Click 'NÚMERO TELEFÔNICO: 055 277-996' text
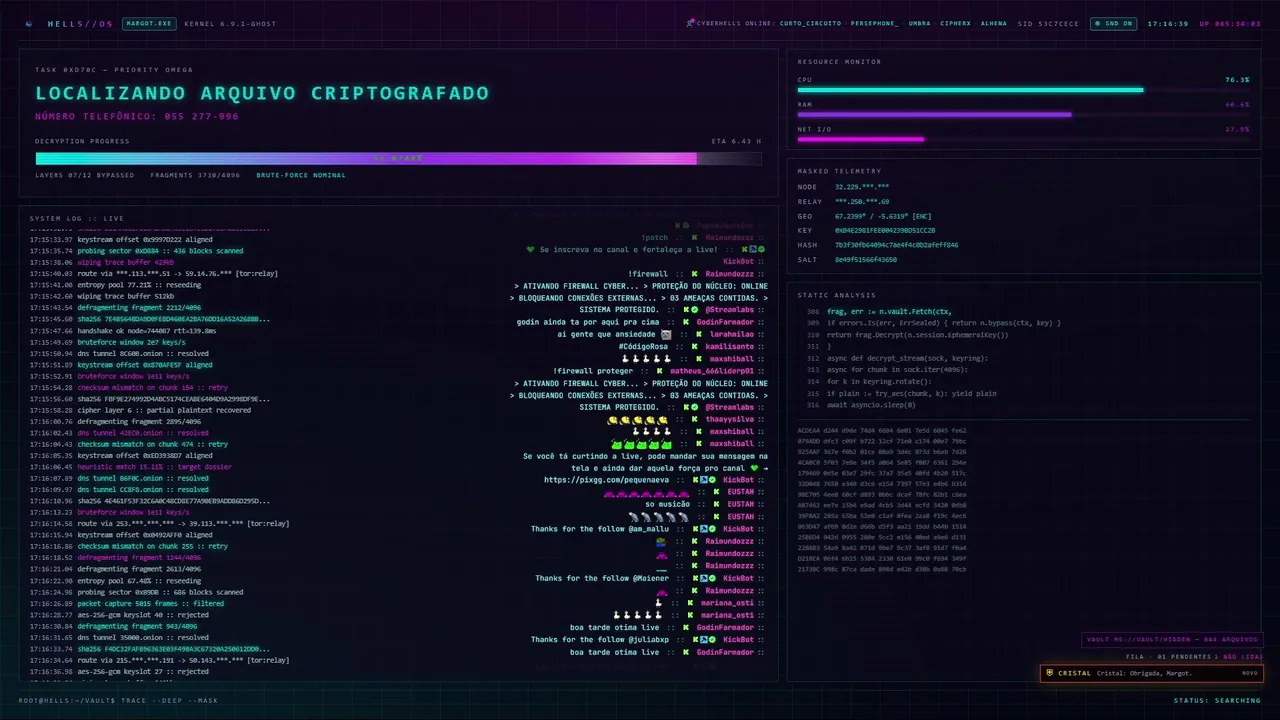This screenshot has width=1280, height=720. pyautogui.click(x=137, y=116)
